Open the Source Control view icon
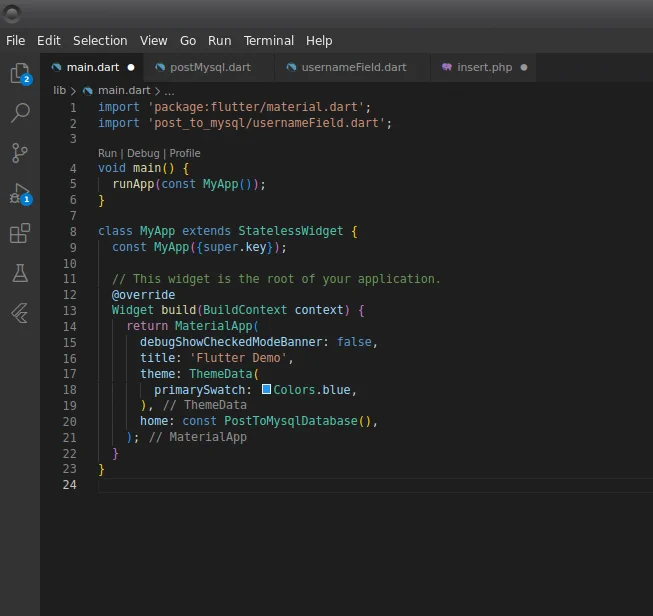653x616 pixels. (20, 153)
